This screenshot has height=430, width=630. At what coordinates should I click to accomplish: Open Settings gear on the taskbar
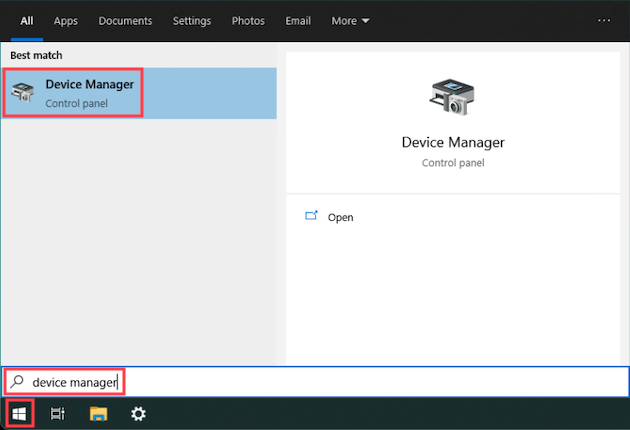tap(138, 413)
